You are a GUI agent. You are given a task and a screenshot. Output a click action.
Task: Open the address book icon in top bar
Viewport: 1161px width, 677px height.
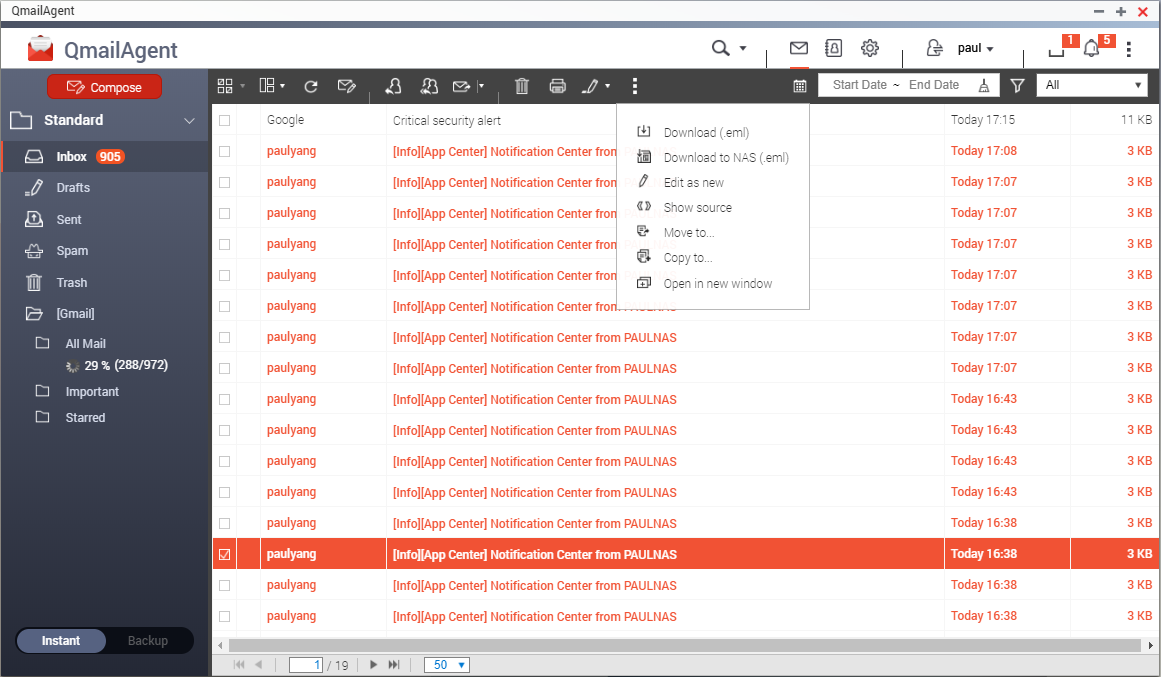coord(833,47)
